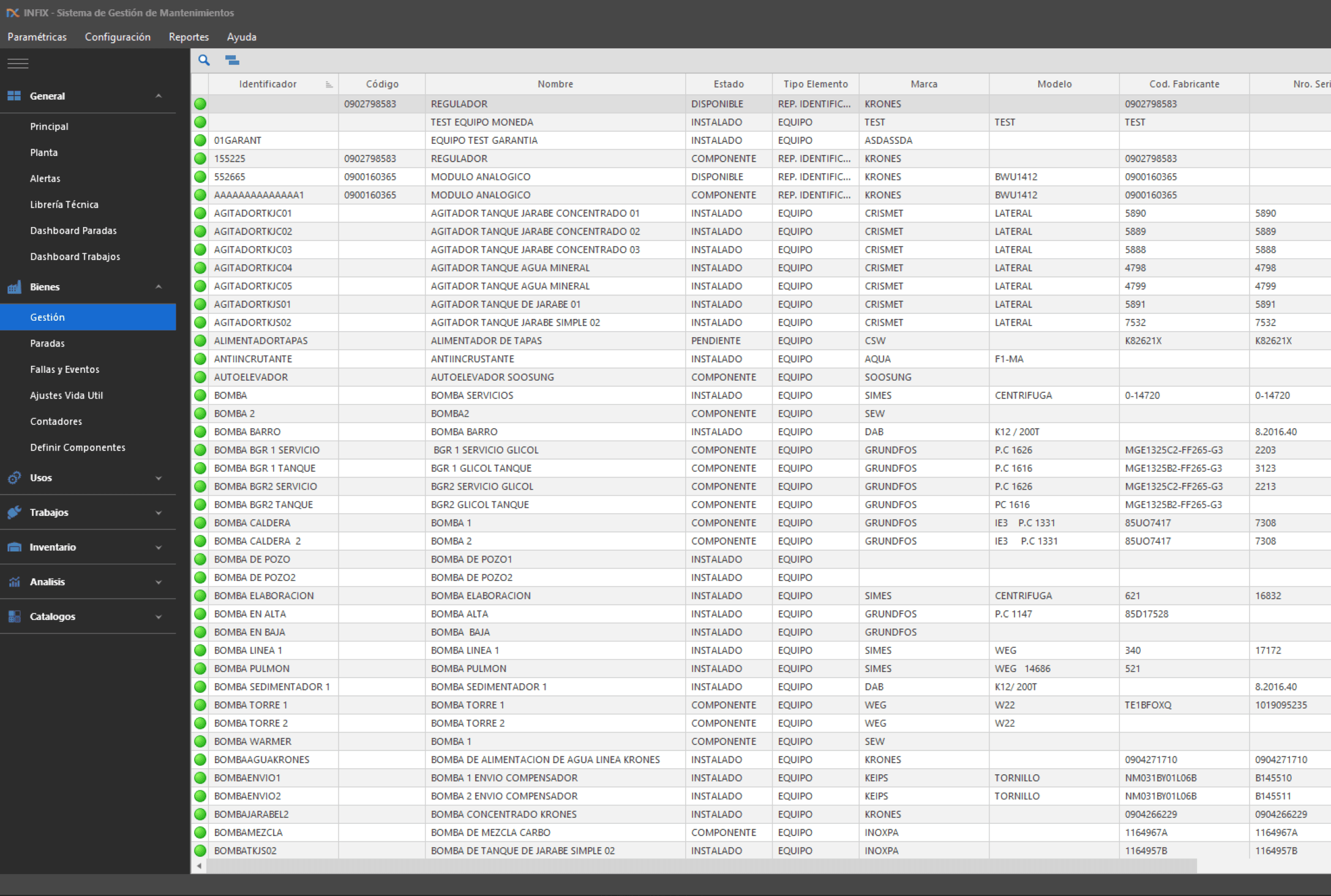
Task: Collapse the General section chevron
Action: [159, 95]
